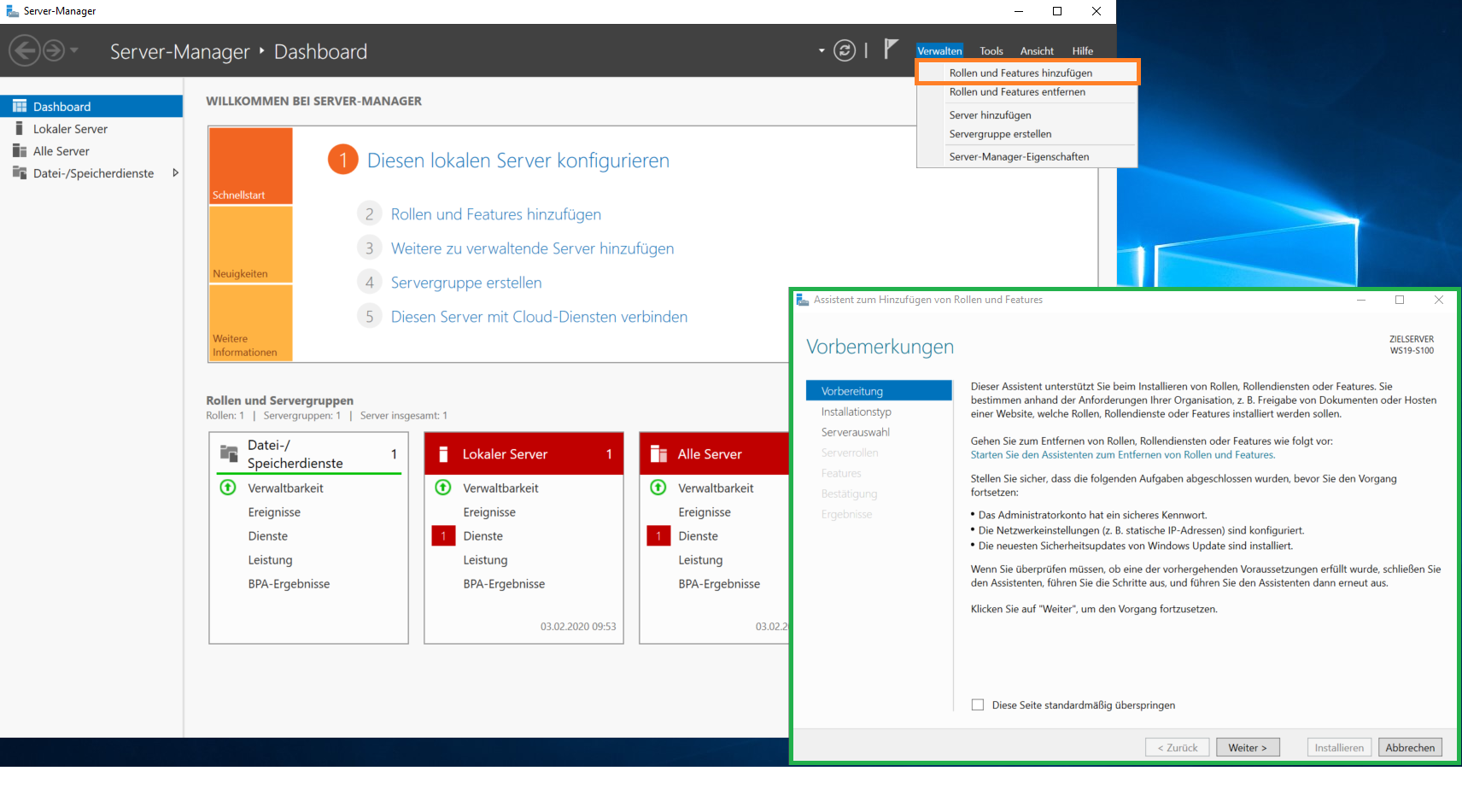
Task: Maximize the Rollen und Features wizard window
Action: click(1400, 300)
